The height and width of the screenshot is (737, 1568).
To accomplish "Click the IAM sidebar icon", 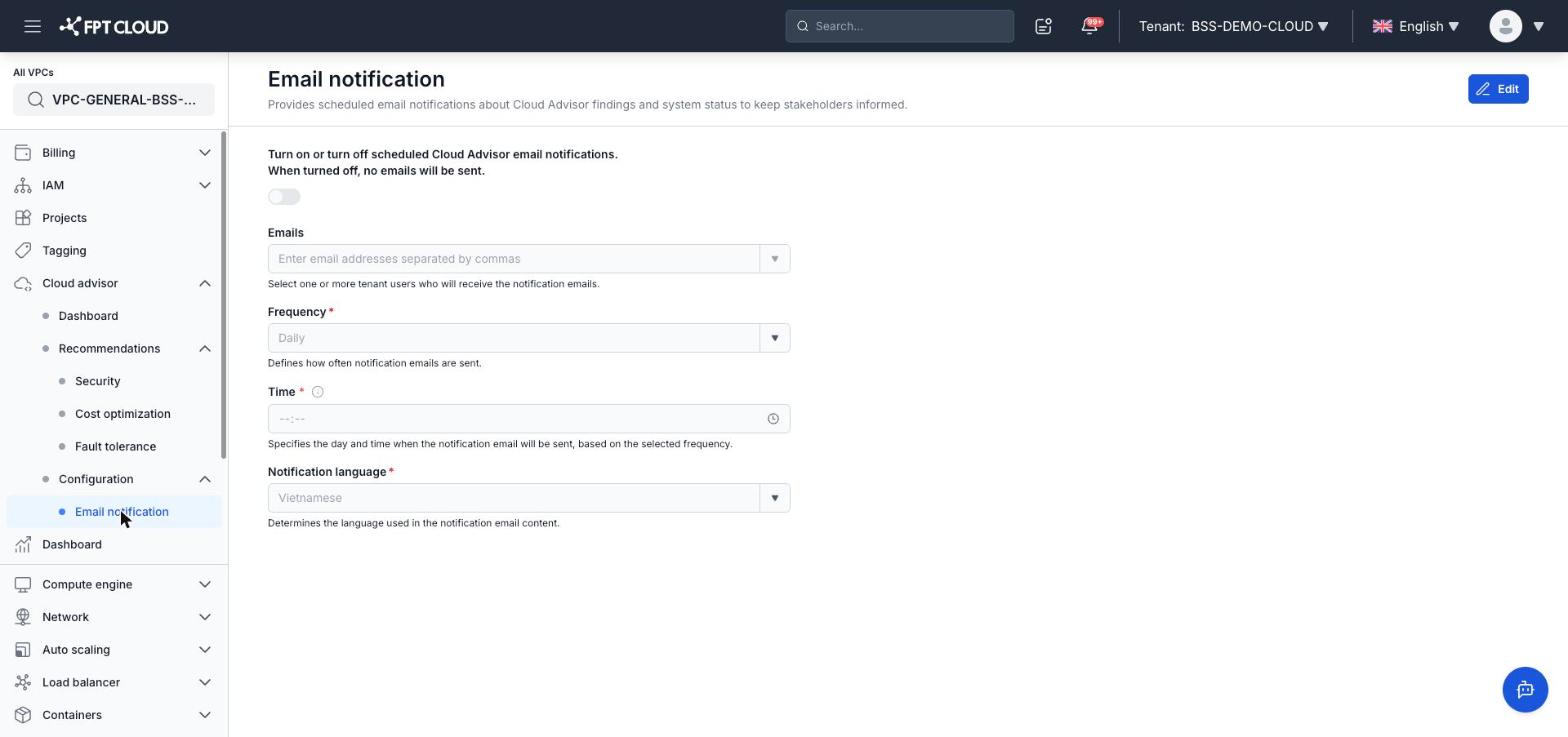I will pos(23,185).
